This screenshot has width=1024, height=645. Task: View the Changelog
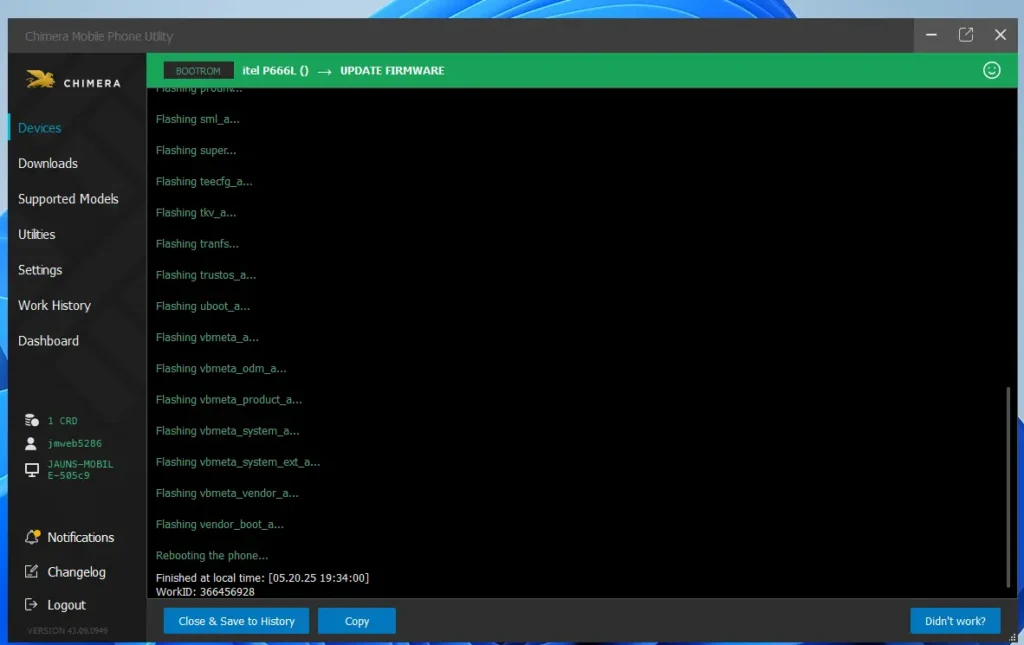[x=76, y=572]
